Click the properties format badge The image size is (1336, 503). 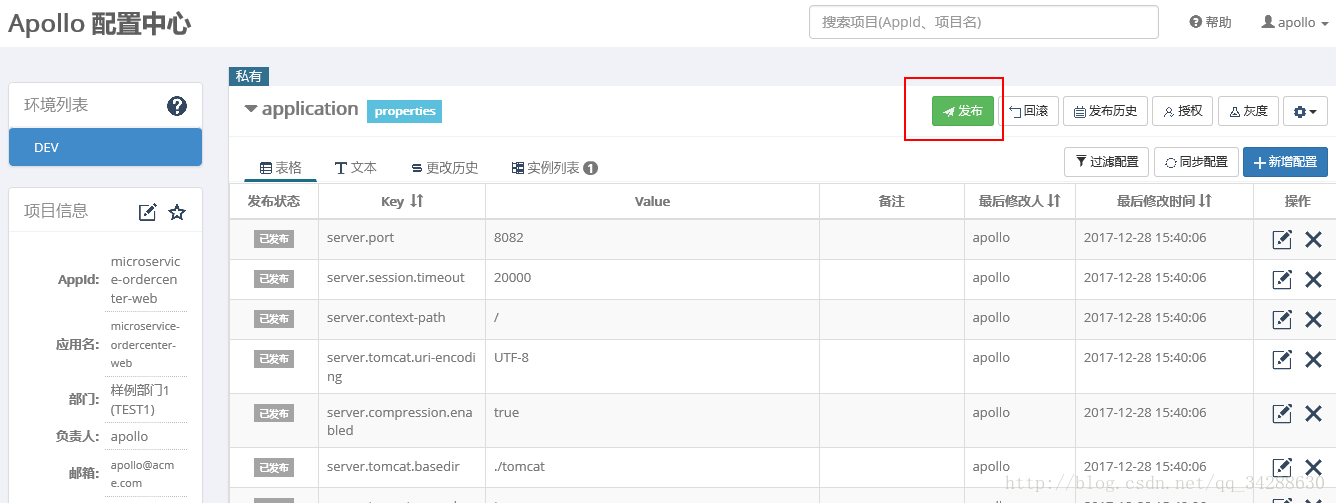coord(405,111)
